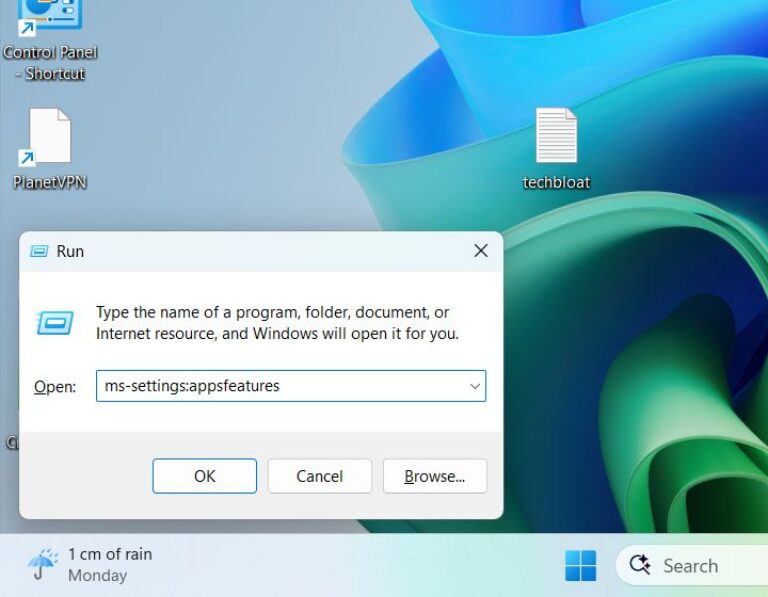Open the Windows Start button

pos(580,566)
